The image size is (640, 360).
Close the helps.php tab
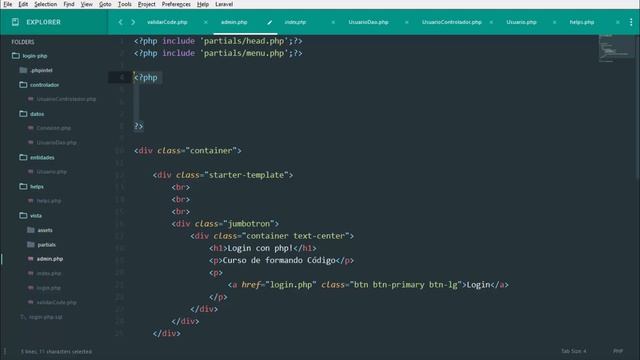(618, 22)
